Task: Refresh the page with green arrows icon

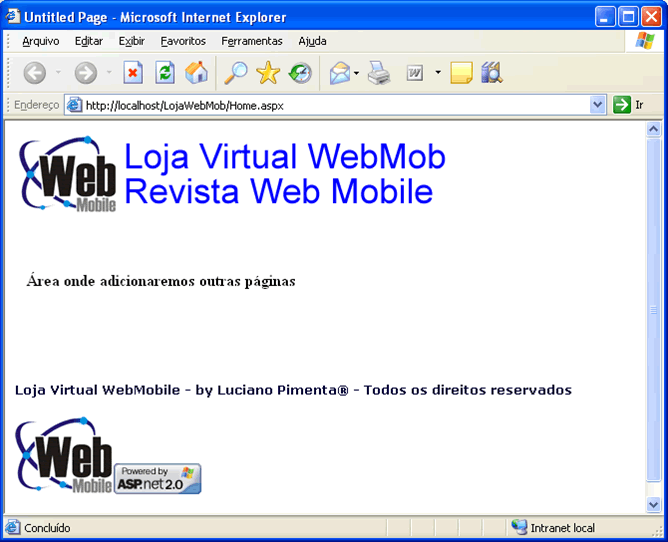Action: coord(165,73)
